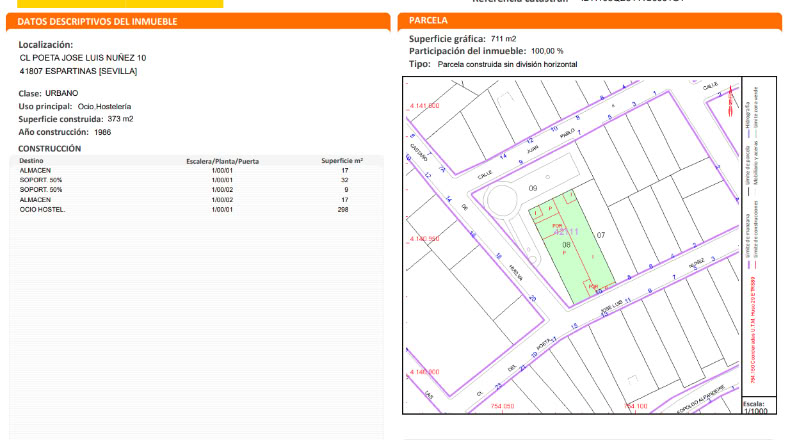Viewport: 790px width, 440px height.
Task: Click parcel label '07' on the map
Action: pos(601,235)
